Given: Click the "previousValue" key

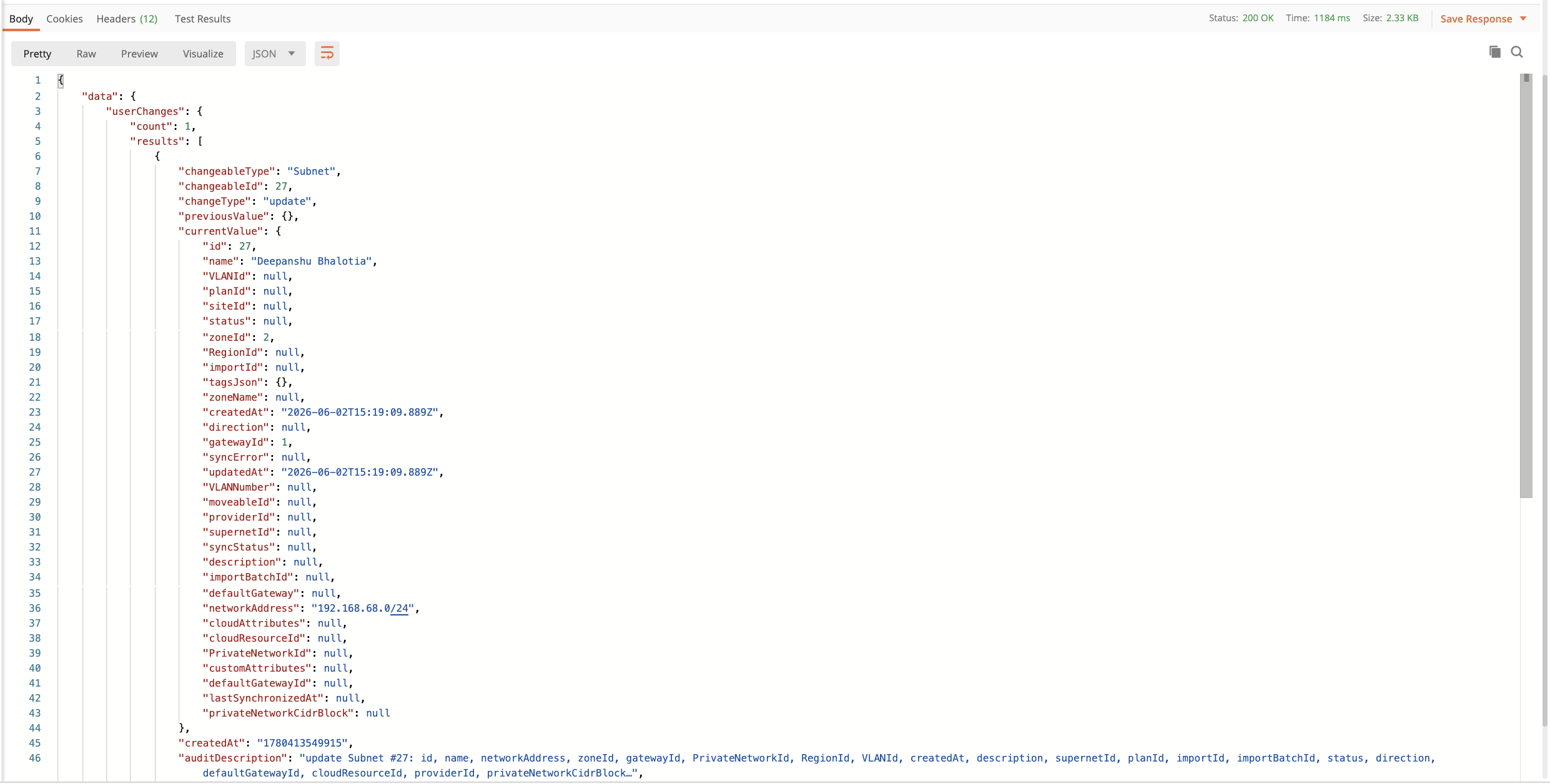Looking at the screenshot, I should click(224, 216).
